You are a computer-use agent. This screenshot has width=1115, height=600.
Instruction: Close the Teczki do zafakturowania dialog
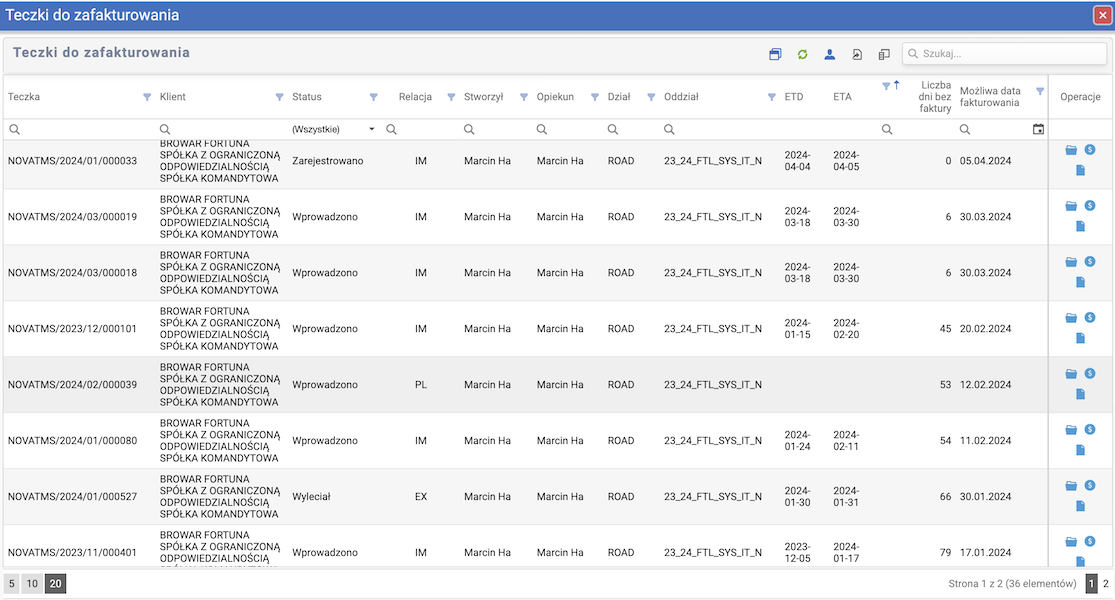(x=1102, y=15)
